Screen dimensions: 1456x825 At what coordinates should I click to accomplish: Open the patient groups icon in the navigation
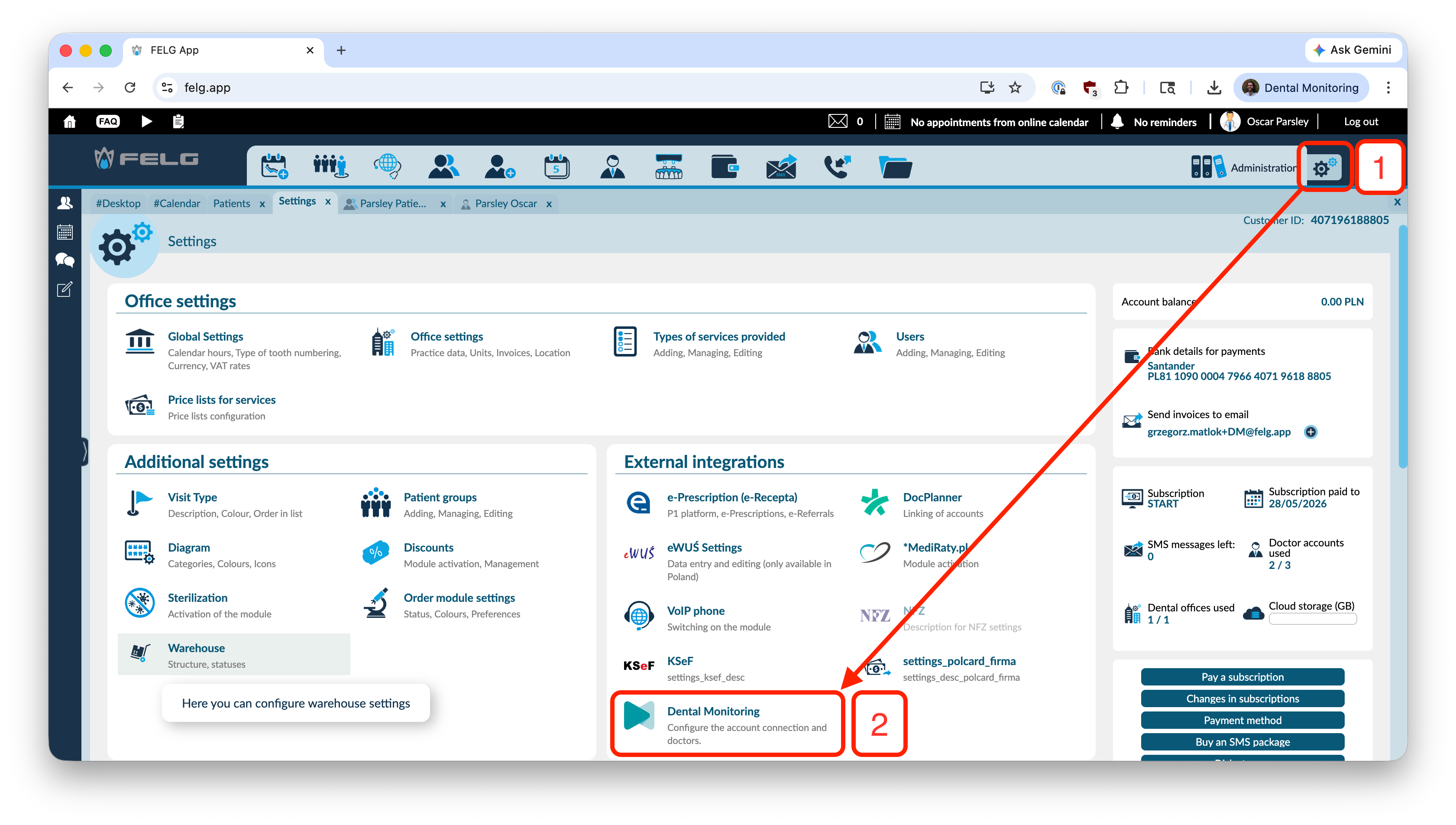click(x=330, y=166)
